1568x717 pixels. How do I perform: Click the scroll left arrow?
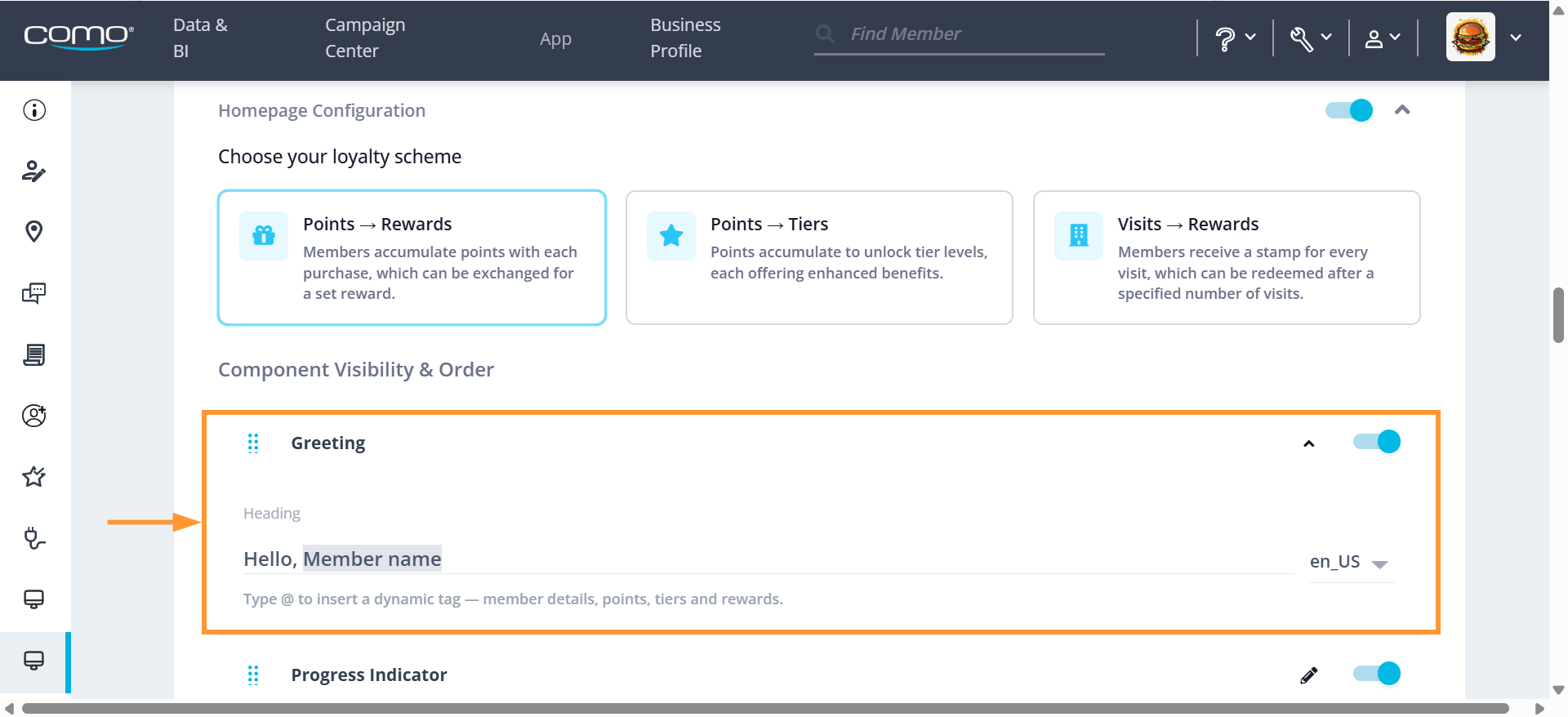[9, 708]
